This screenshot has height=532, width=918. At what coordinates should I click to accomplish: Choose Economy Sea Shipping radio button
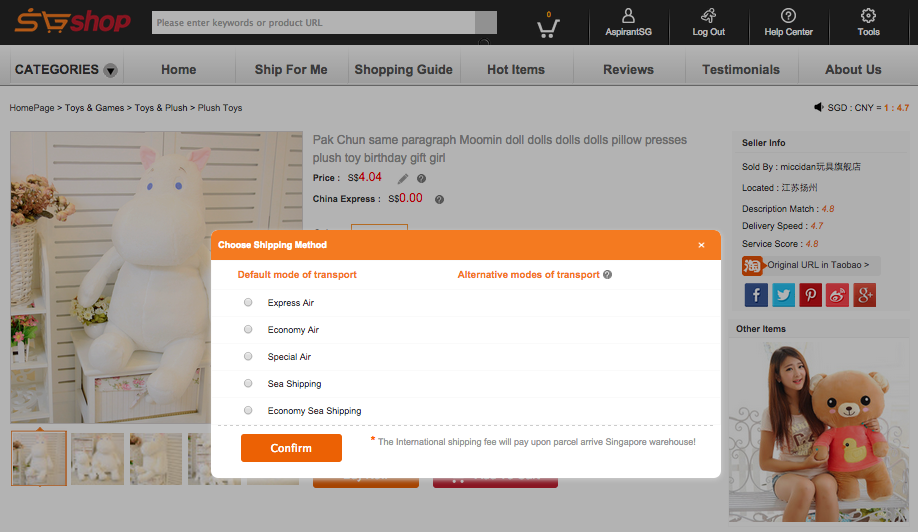point(248,410)
